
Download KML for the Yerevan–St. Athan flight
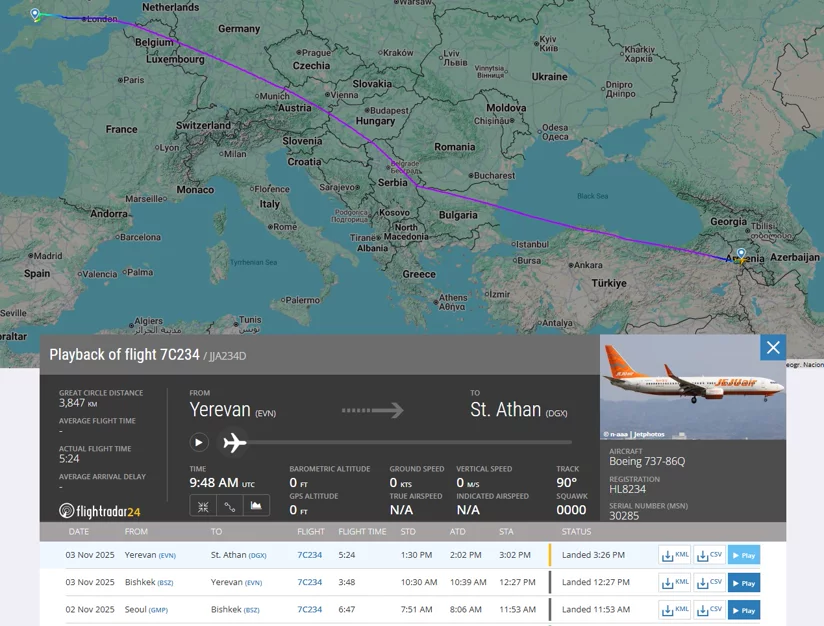[675, 555]
